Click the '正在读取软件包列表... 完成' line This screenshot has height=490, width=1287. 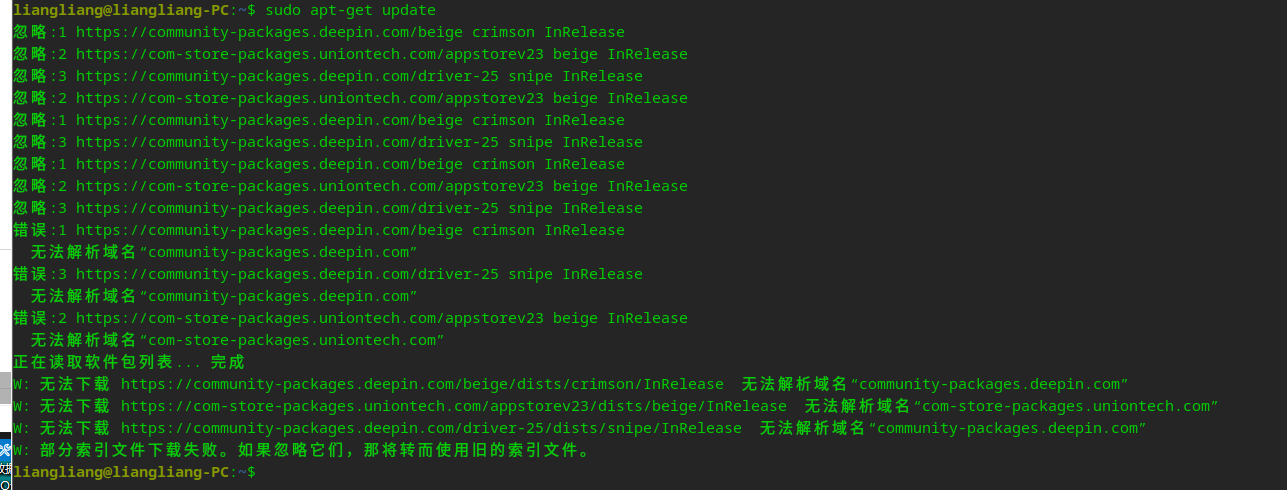pos(129,362)
